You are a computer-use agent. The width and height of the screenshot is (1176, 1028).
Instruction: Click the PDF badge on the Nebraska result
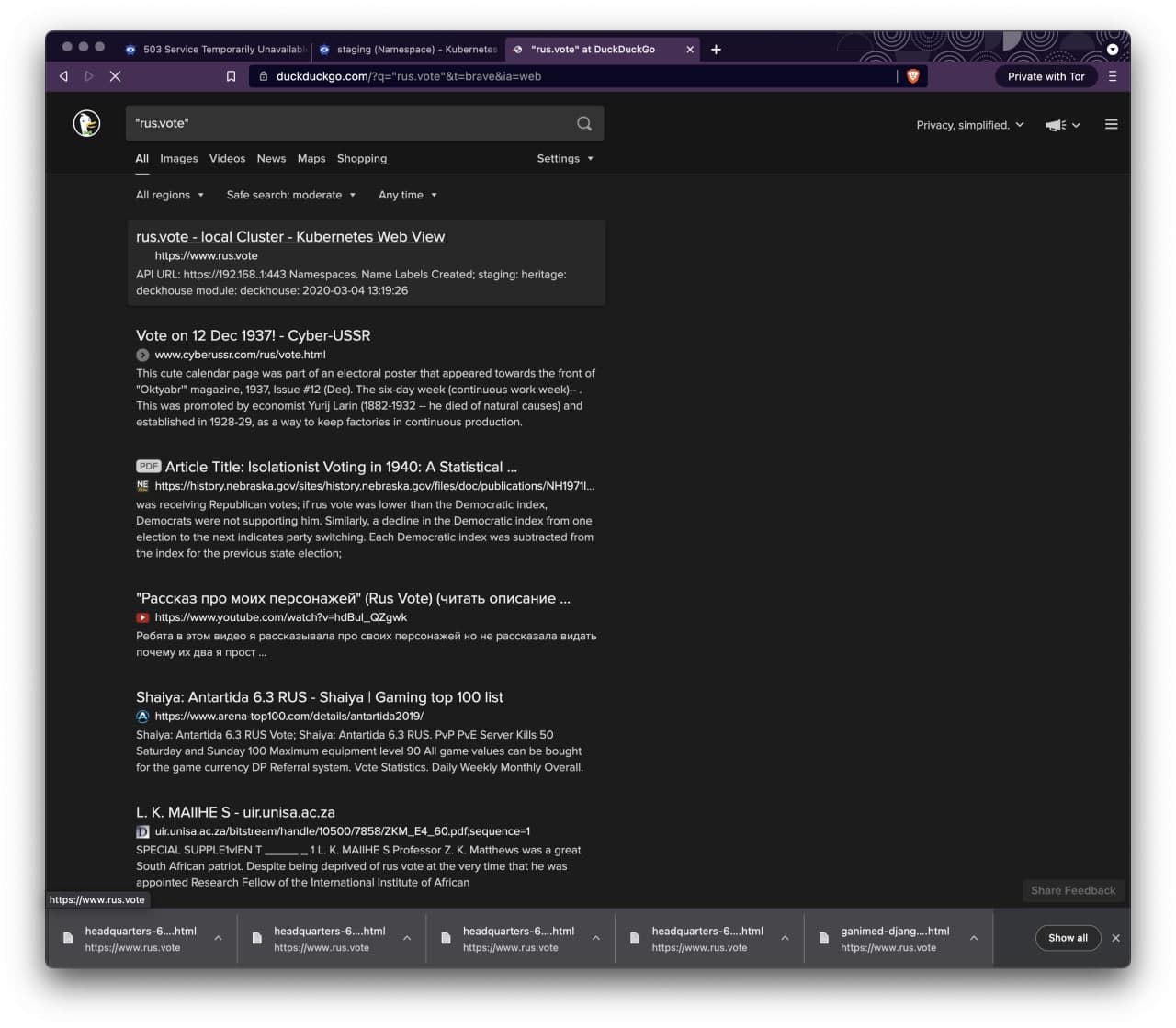click(x=147, y=467)
